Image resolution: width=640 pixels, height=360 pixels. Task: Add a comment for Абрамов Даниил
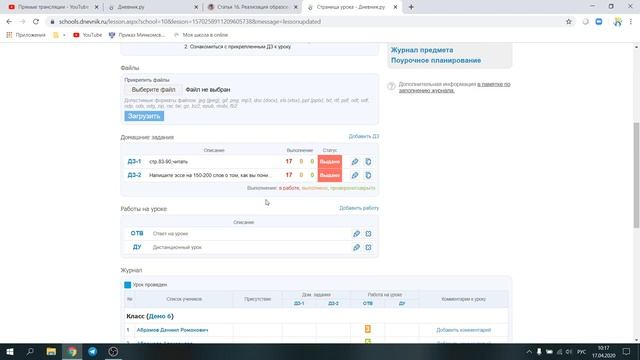click(463, 330)
